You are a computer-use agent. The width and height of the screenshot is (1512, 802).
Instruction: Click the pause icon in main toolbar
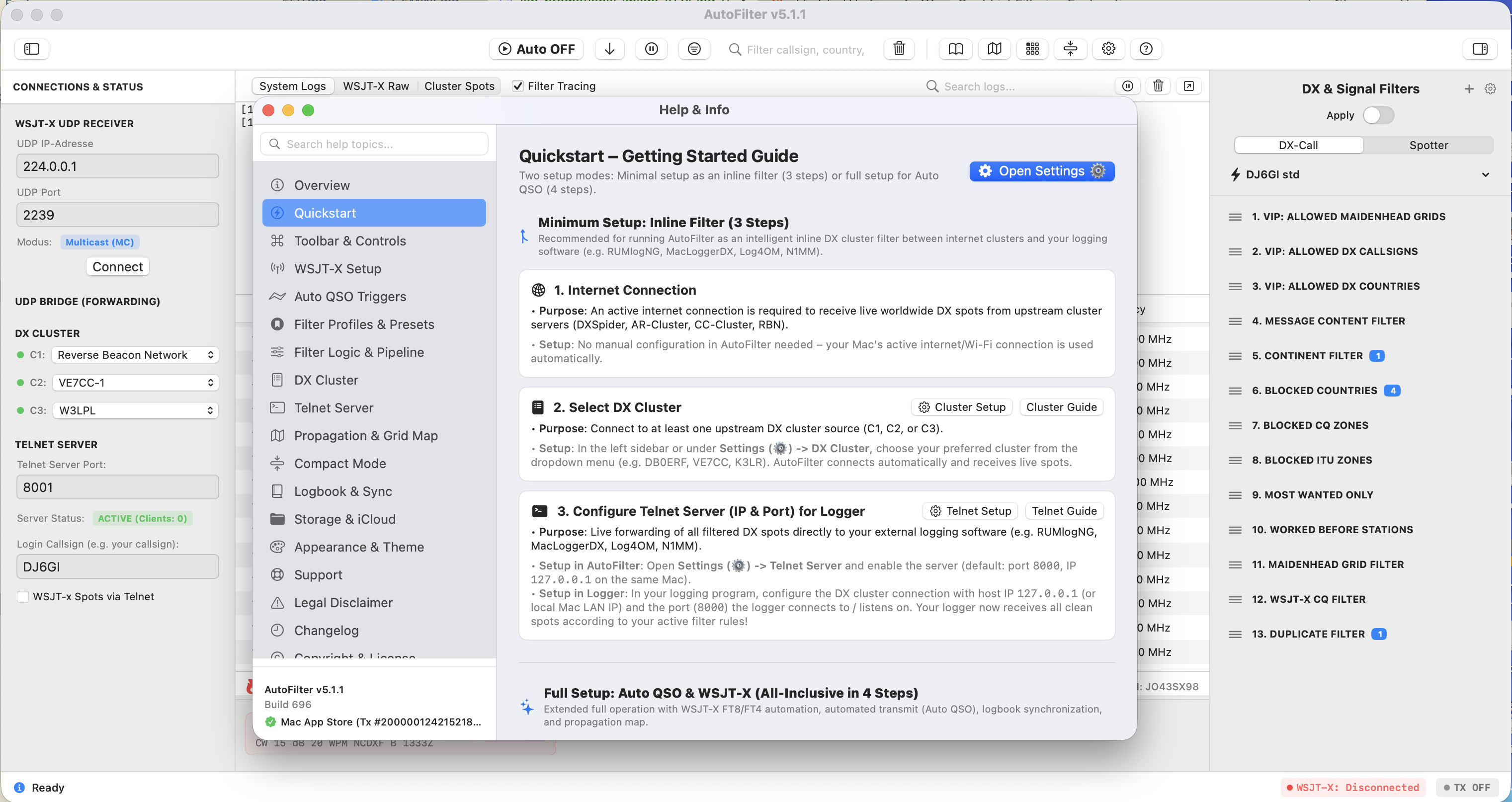(652, 49)
